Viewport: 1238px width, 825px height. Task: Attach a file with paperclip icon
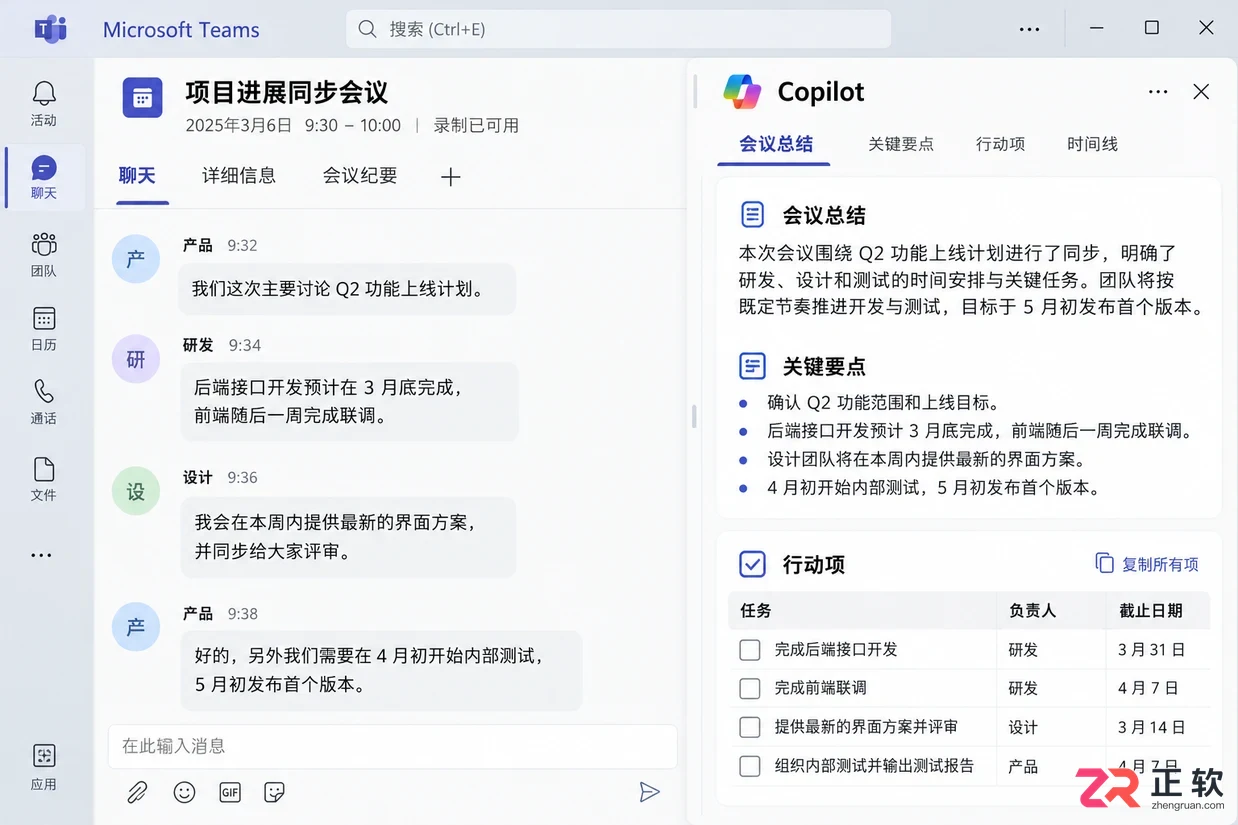(137, 792)
